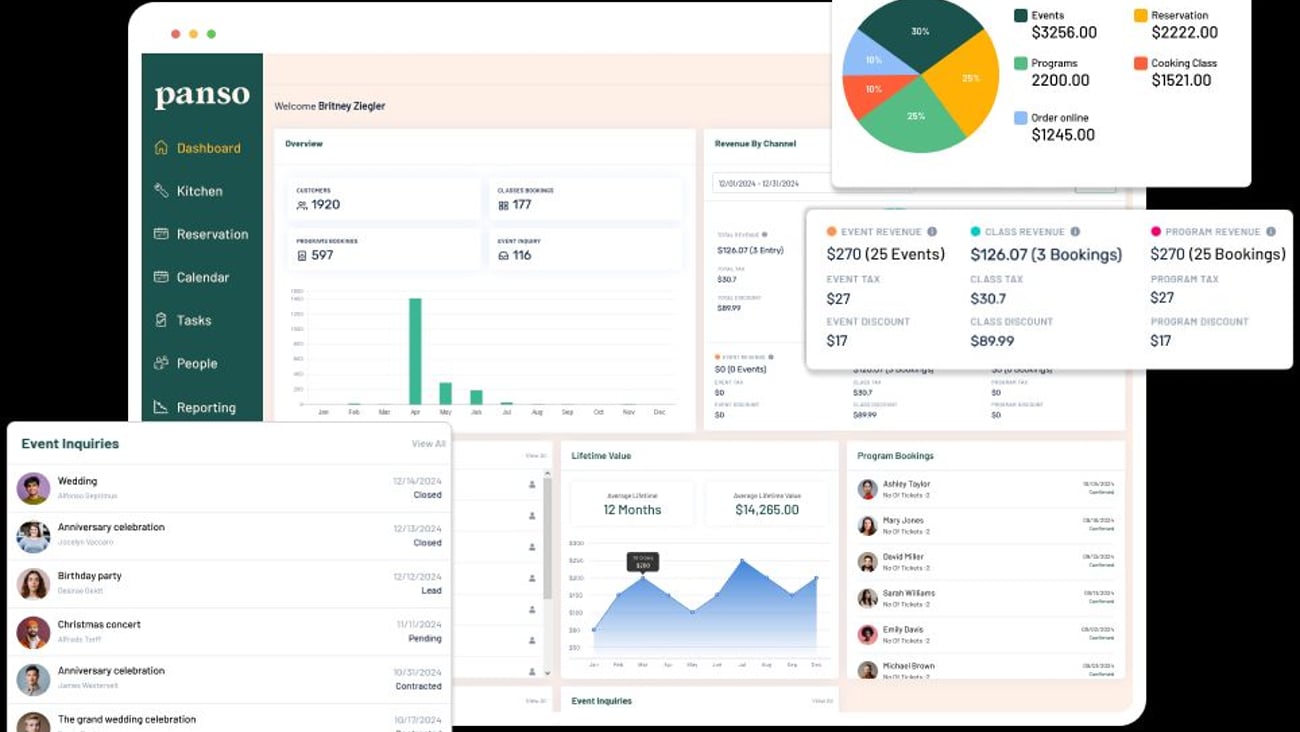Click the yellow window dot

coord(193,34)
